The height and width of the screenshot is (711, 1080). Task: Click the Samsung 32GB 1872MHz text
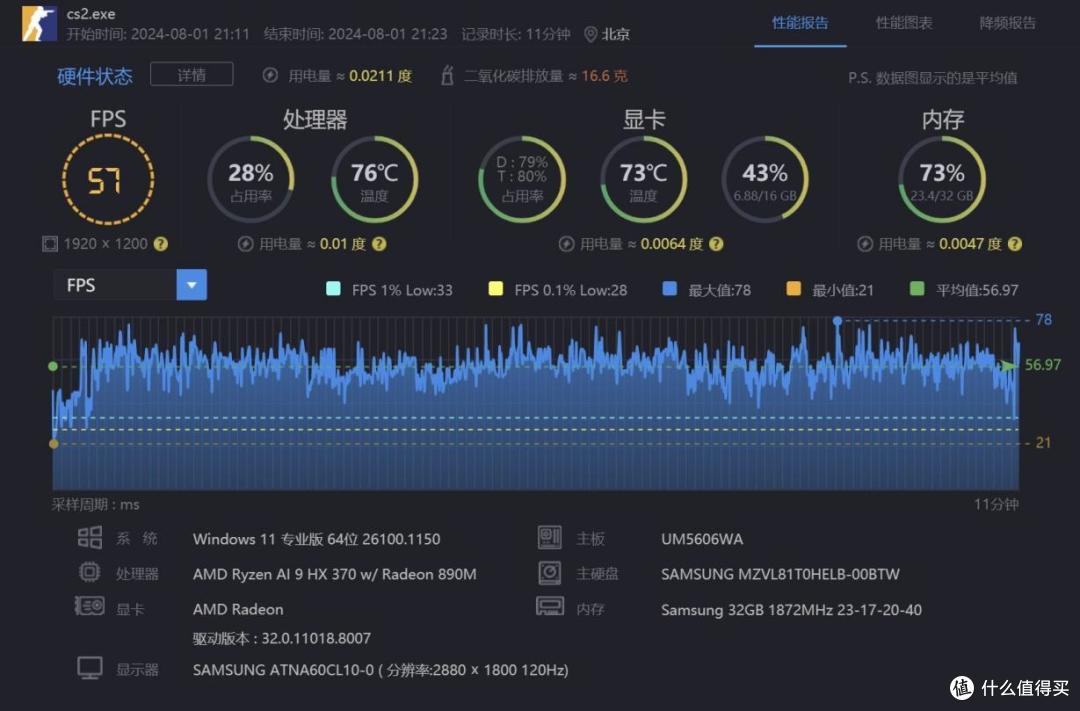tap(791, 609)
